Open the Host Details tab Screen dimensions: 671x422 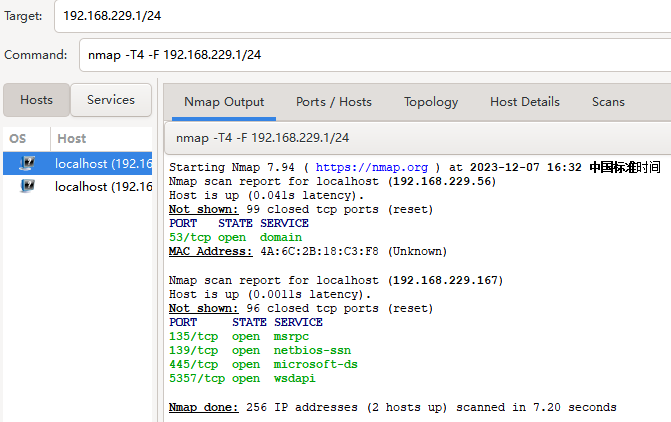click(x=525, y=102)
